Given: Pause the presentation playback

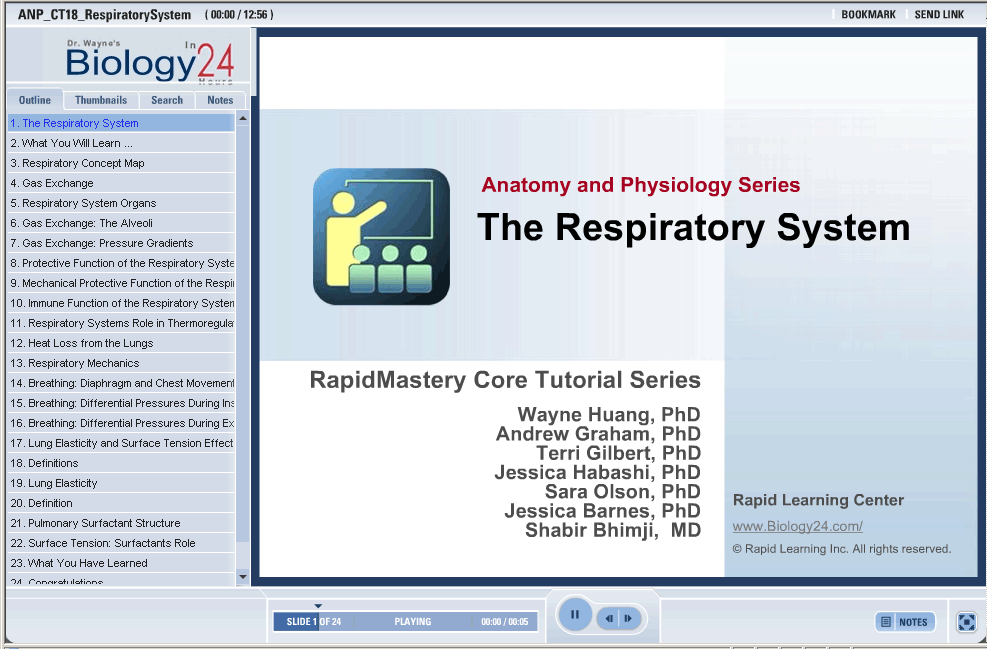Looking at the screenshot, I should (575, 615).
